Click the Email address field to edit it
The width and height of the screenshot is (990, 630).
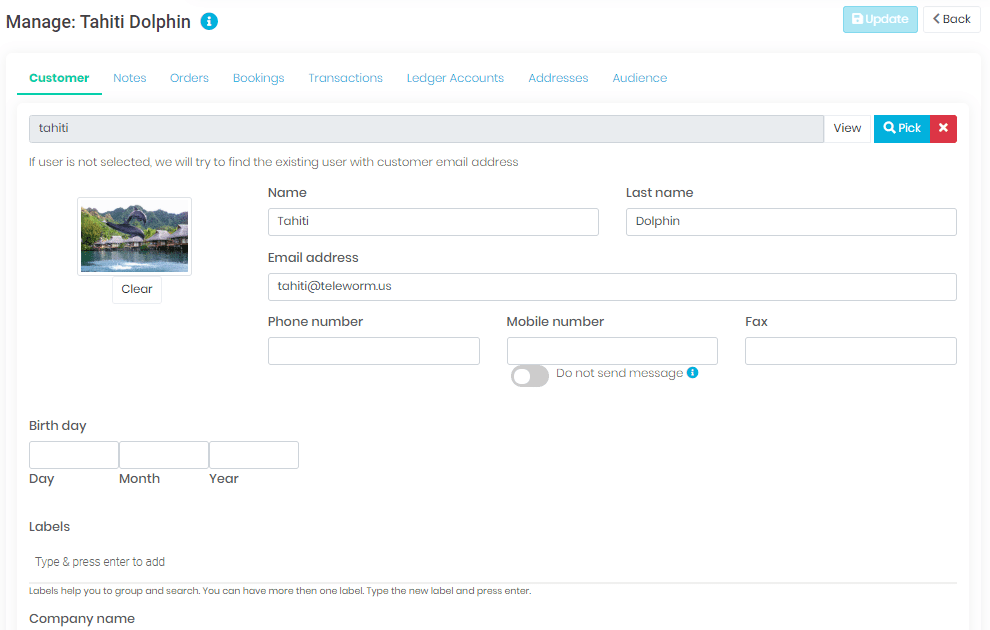coord(611,286)
